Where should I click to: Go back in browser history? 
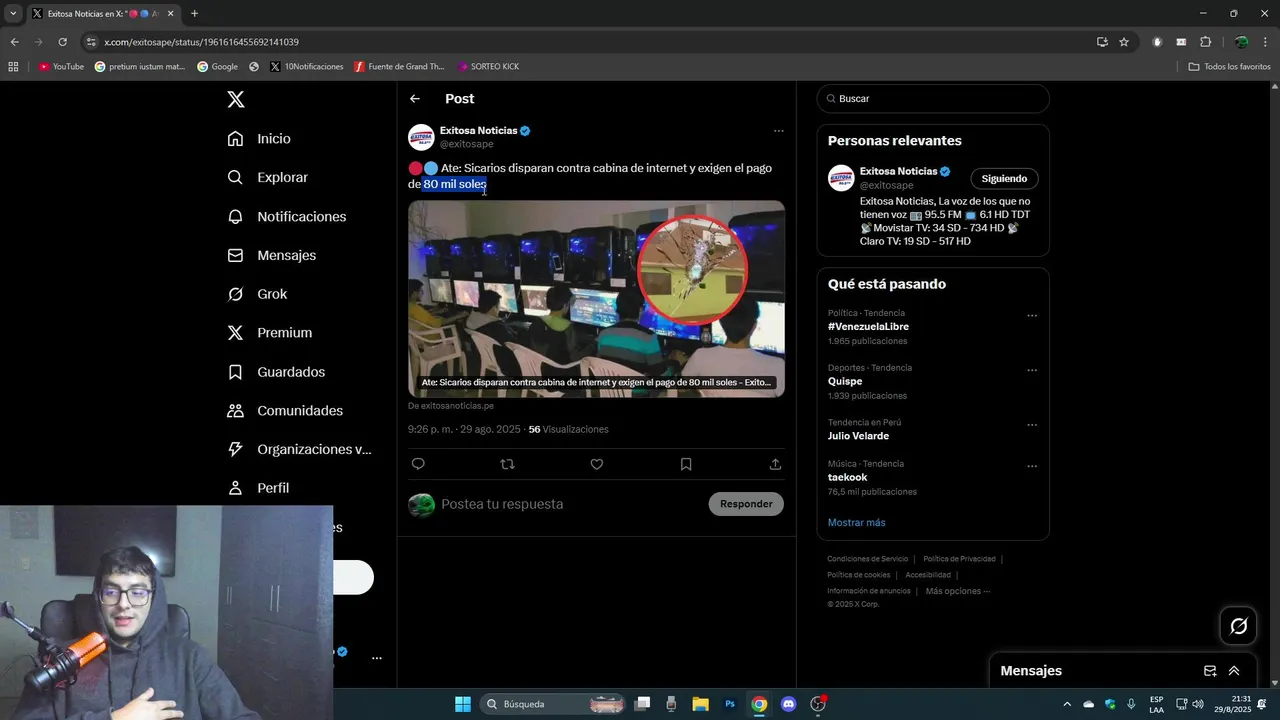tap(14, 42)
